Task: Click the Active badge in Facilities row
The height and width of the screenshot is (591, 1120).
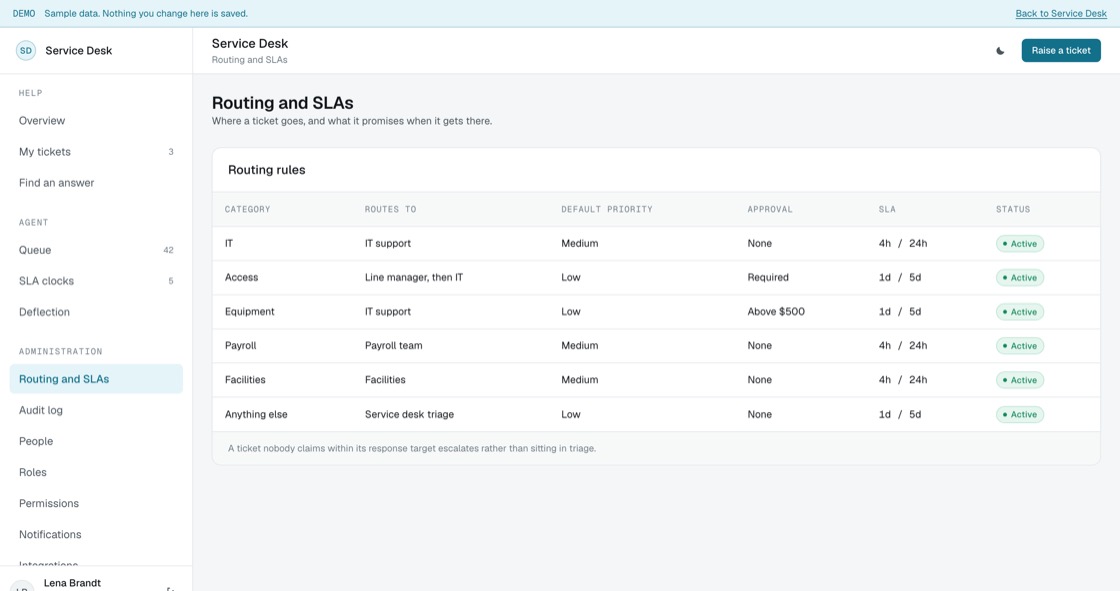Action: [x=1020, y=380]
